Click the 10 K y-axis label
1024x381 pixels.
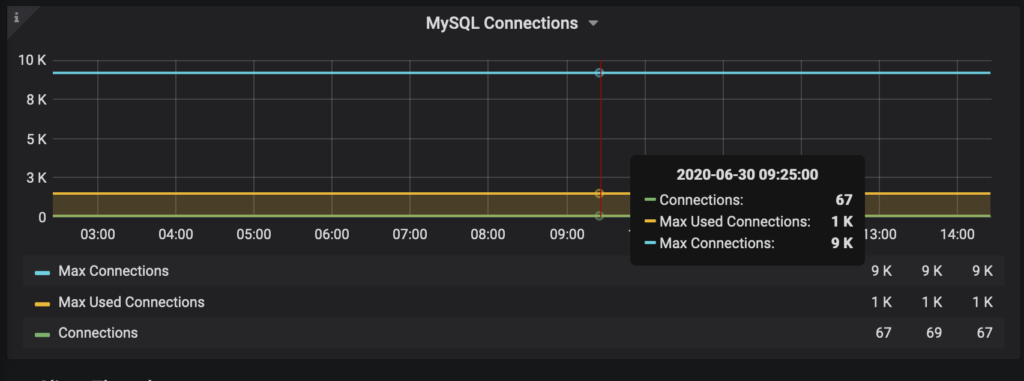tap(32, 61)
